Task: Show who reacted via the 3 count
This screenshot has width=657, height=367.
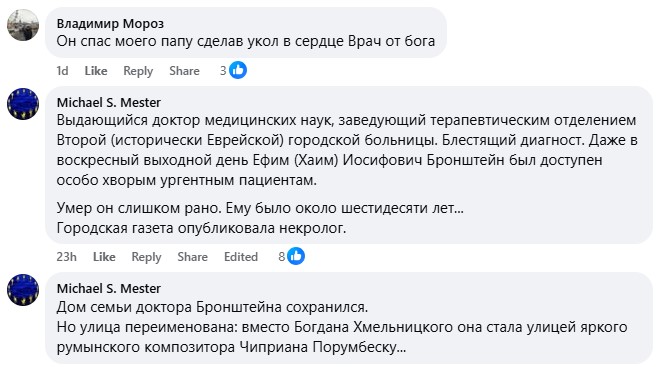Action: [x=223, y=71]
